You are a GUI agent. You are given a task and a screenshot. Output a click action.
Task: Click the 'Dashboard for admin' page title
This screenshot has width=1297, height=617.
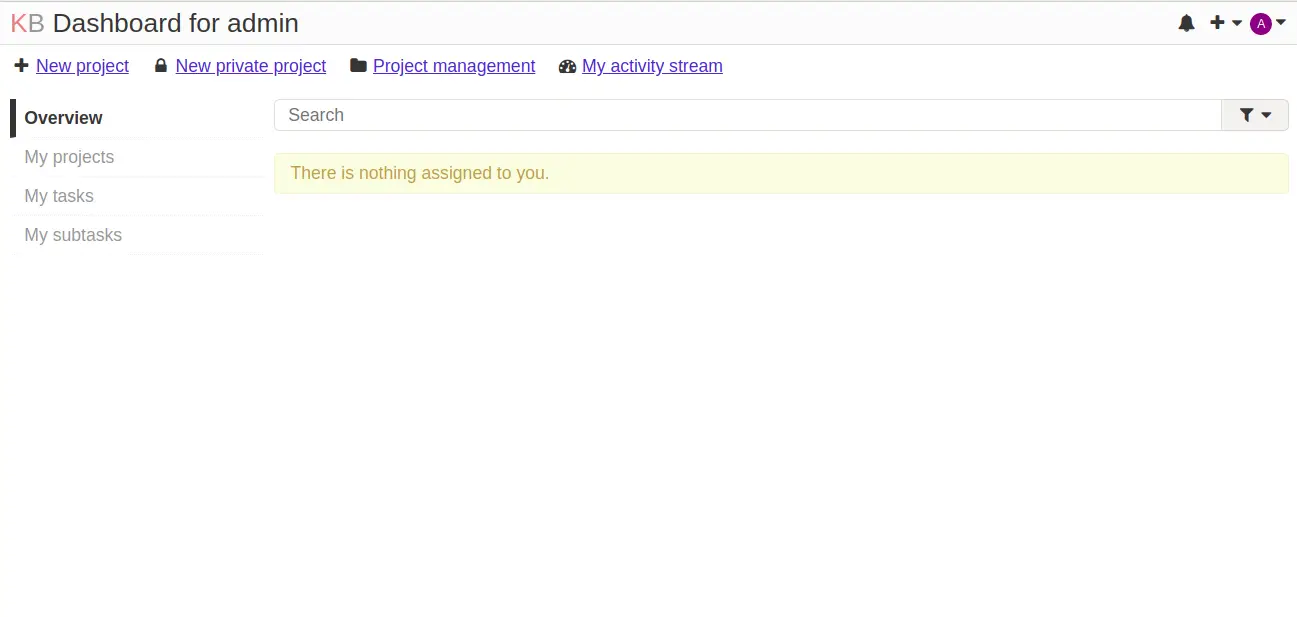[176, 23]
